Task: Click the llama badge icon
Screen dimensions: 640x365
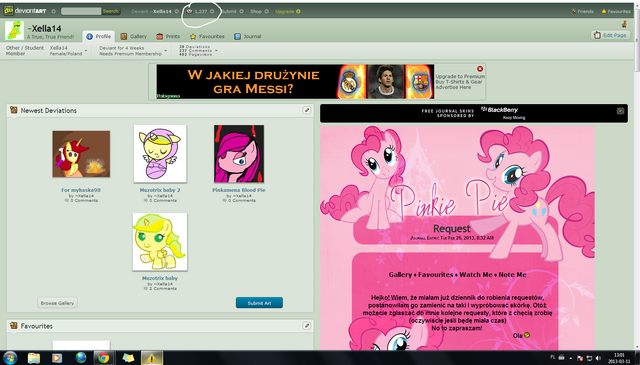Action: [x=624, y=24]
